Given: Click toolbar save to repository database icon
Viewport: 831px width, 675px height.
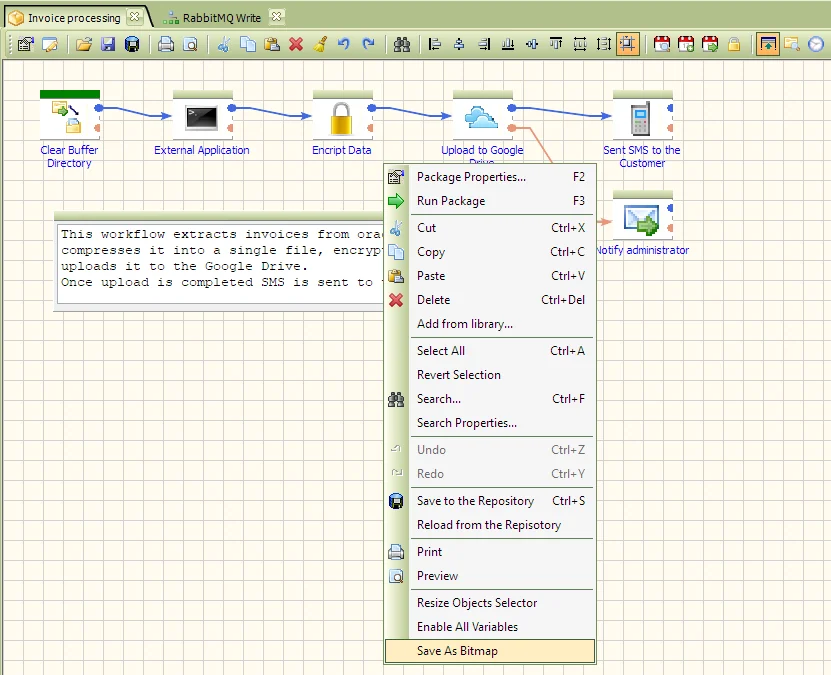Looking at the screenshot, I should pyautogui.click(x=132, y=44).
